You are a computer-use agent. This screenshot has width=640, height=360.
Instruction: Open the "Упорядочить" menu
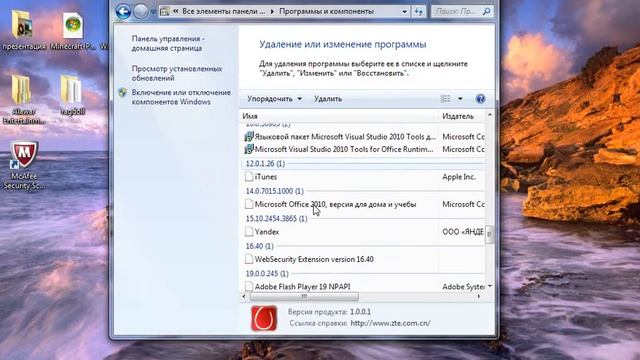274,99
